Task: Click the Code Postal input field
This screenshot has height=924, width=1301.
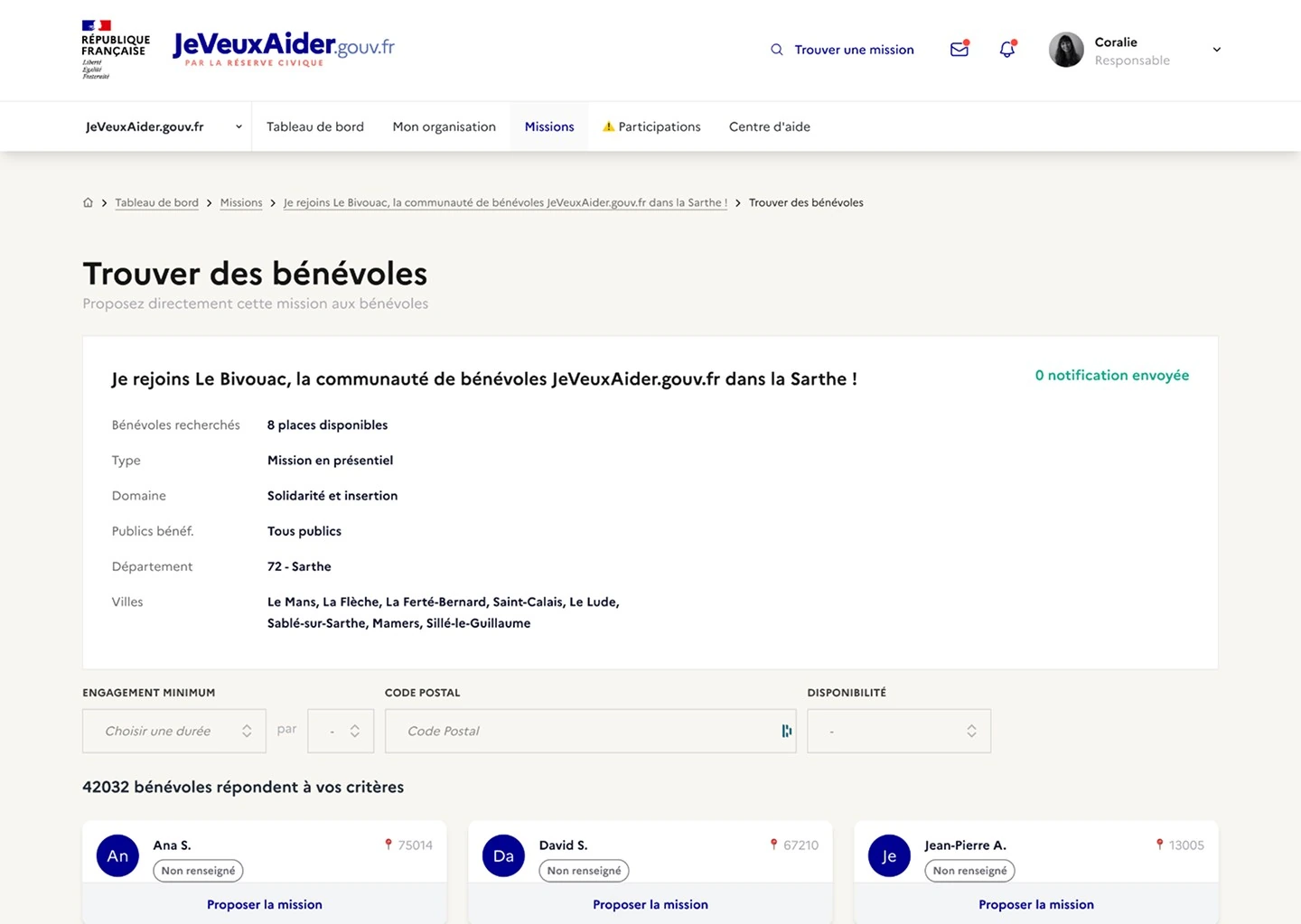Action: (591, 731)
